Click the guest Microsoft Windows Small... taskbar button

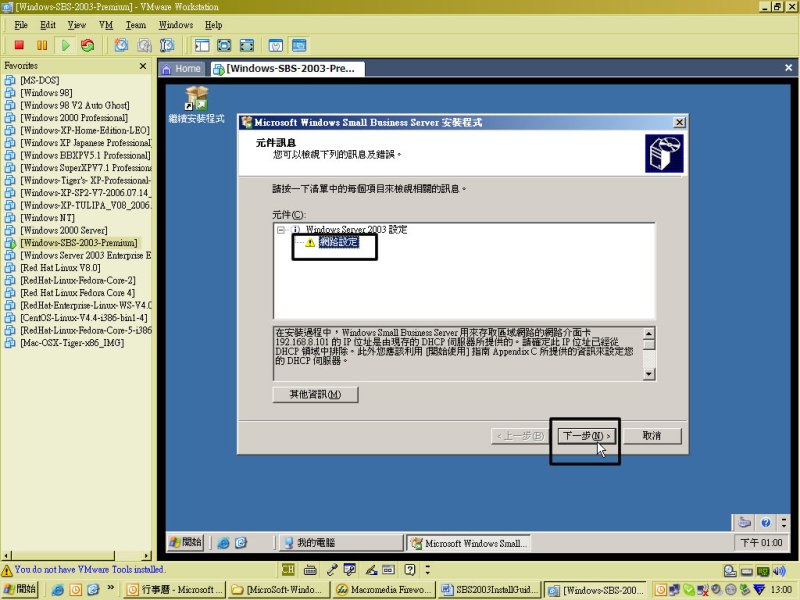coord(469,543)
